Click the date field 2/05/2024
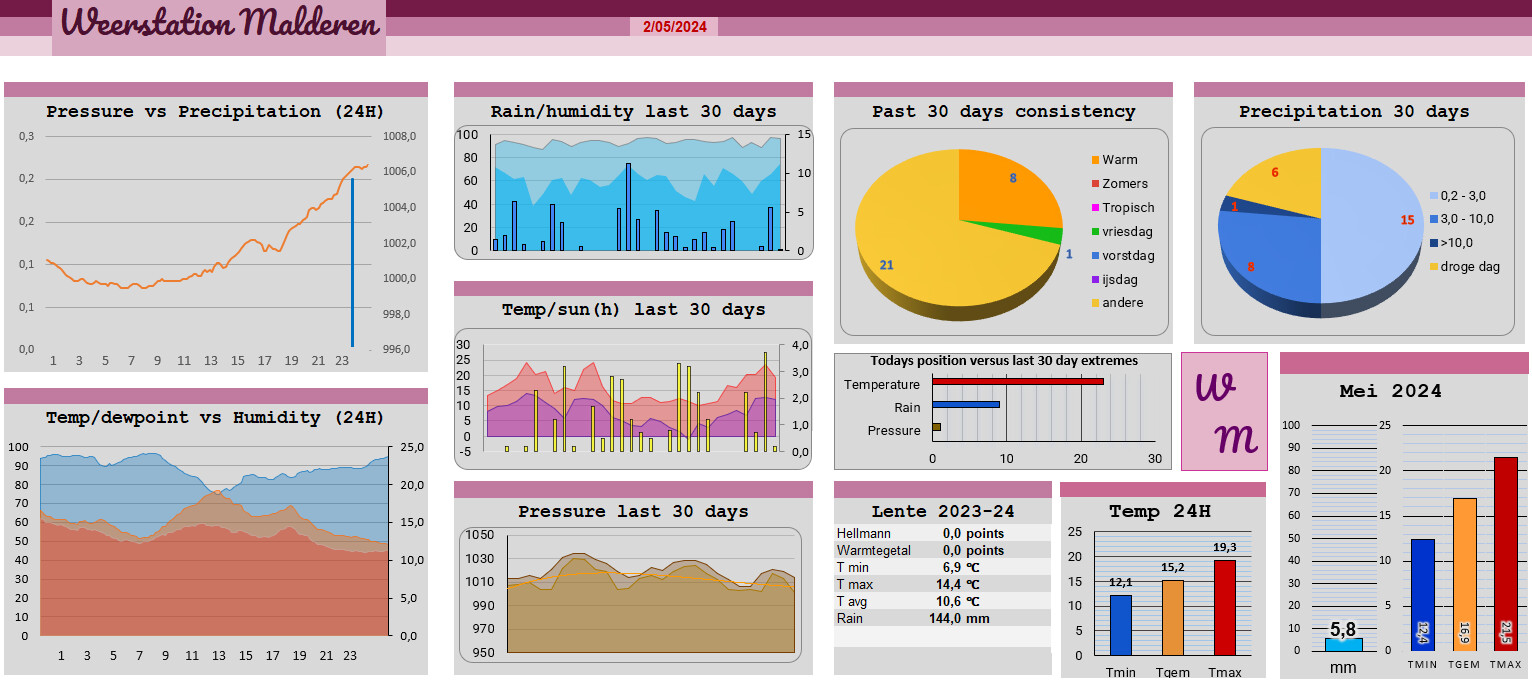1532x683 pixels. pos(675,27)
